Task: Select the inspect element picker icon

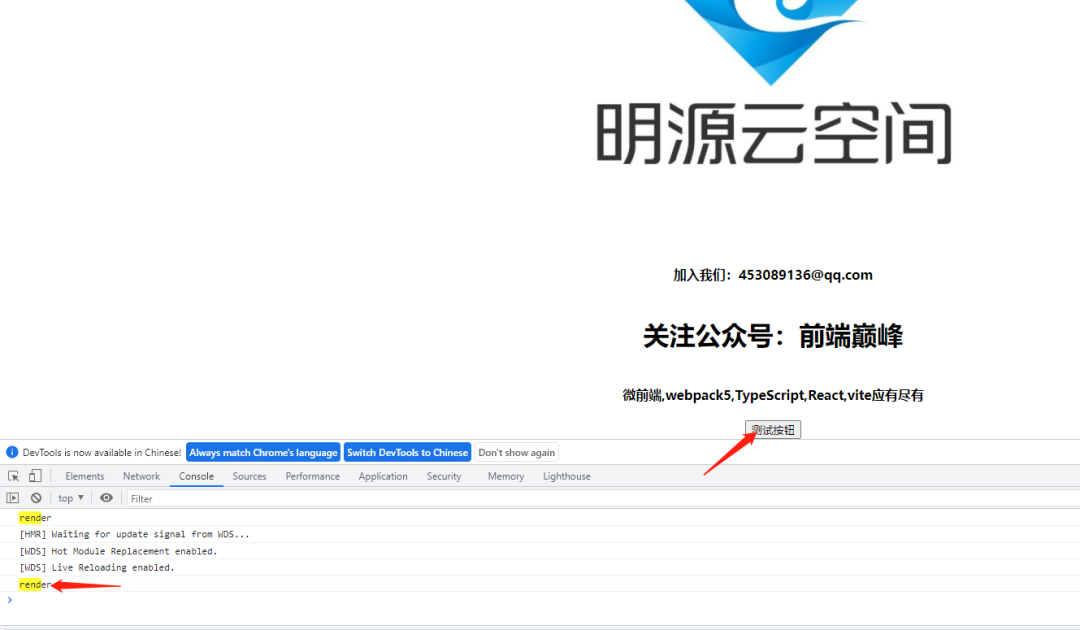Action: 13,476
